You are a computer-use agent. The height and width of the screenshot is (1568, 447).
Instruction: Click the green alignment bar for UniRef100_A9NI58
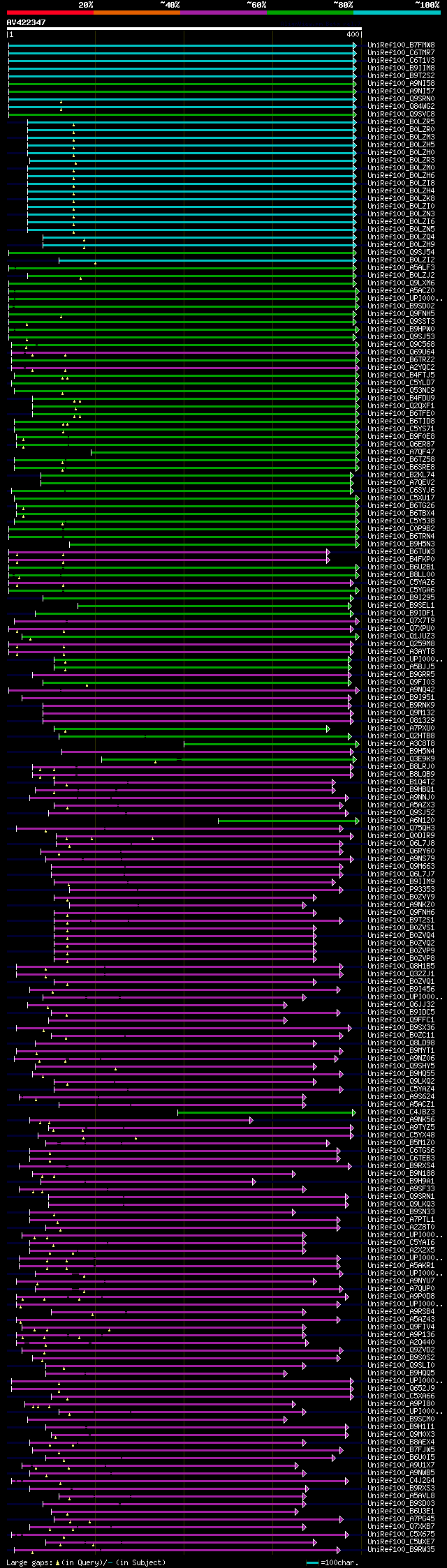pos(182,84)
